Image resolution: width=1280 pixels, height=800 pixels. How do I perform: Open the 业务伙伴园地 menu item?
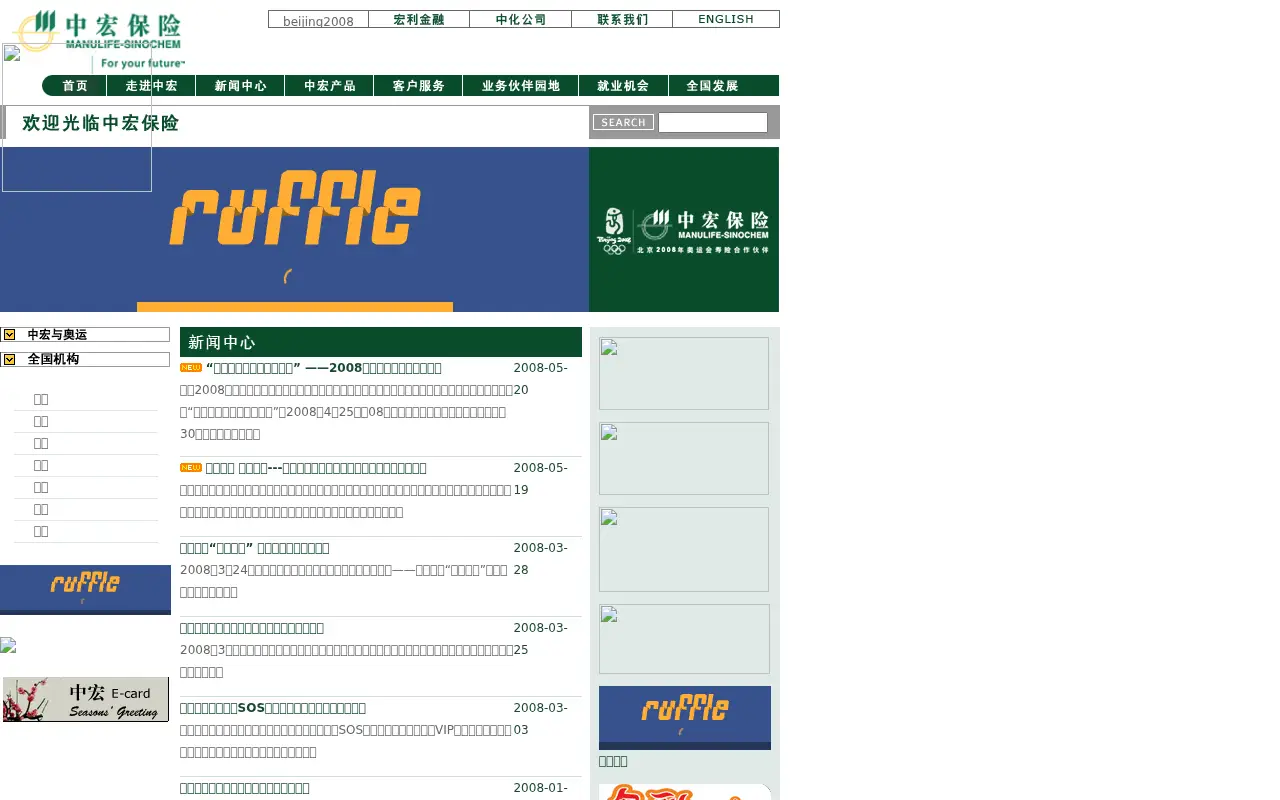(x=520, y=86)
